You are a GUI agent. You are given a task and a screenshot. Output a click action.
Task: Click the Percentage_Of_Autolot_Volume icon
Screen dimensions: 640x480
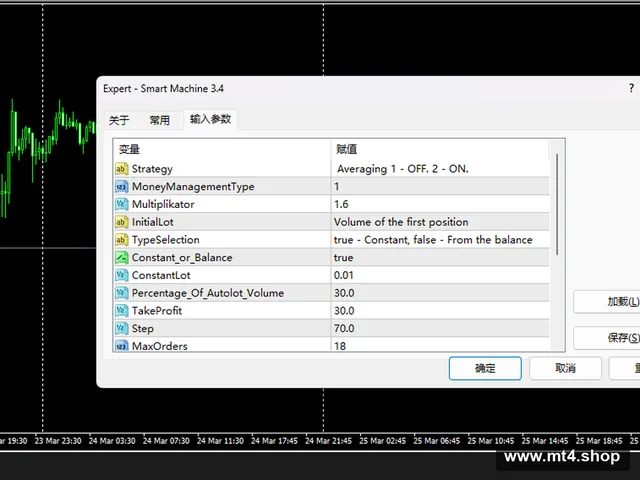click(122, 293)
